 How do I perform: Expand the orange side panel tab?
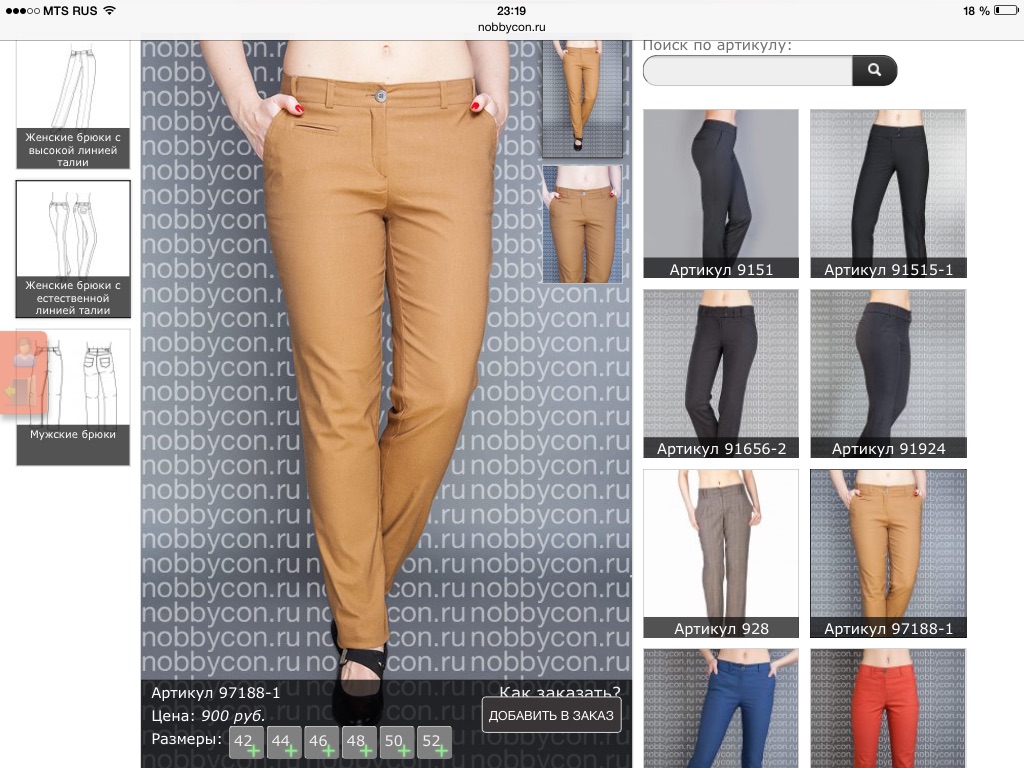(22, 372)
